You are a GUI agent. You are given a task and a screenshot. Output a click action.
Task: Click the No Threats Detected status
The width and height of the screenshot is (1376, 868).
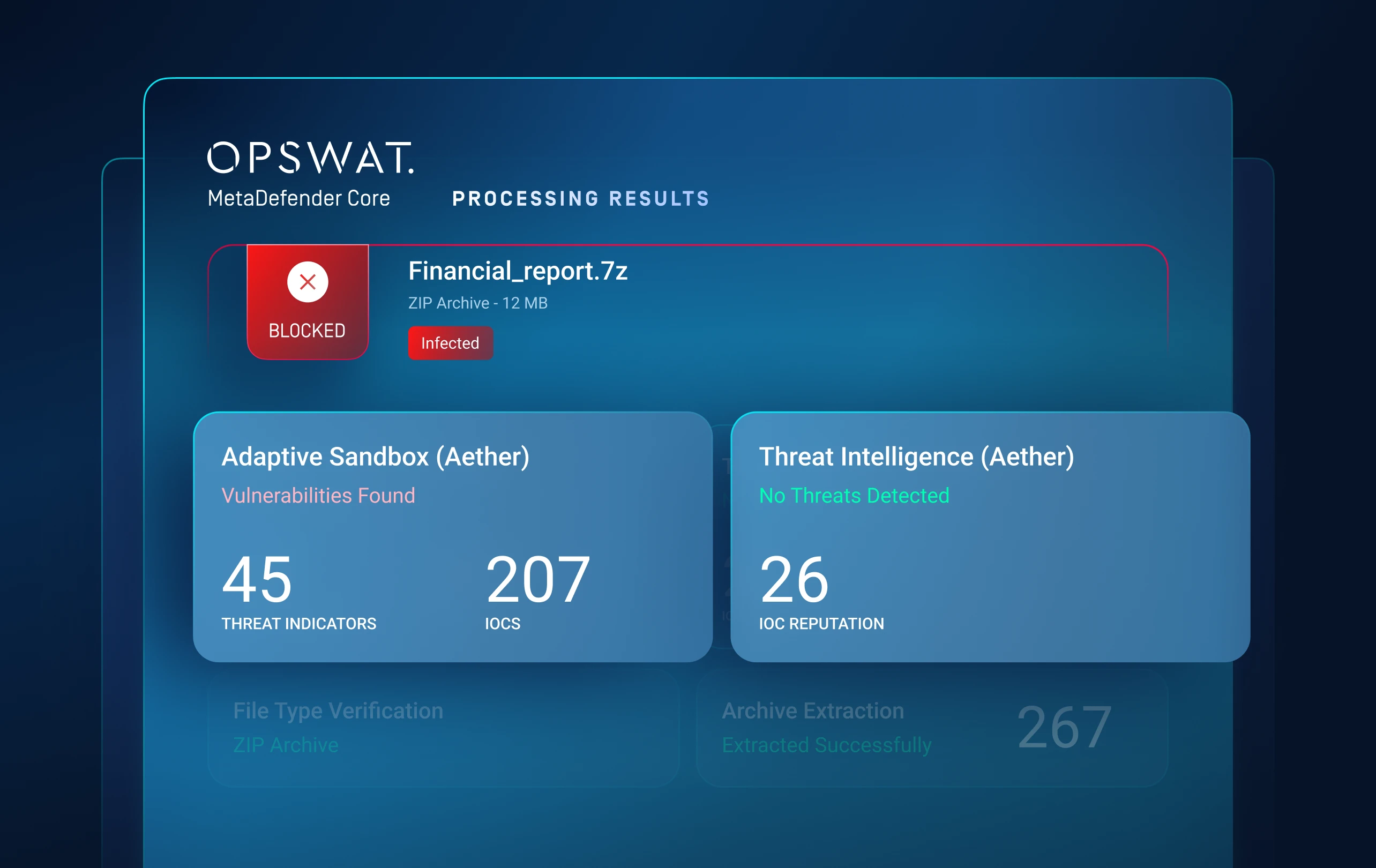pos(854,496)
